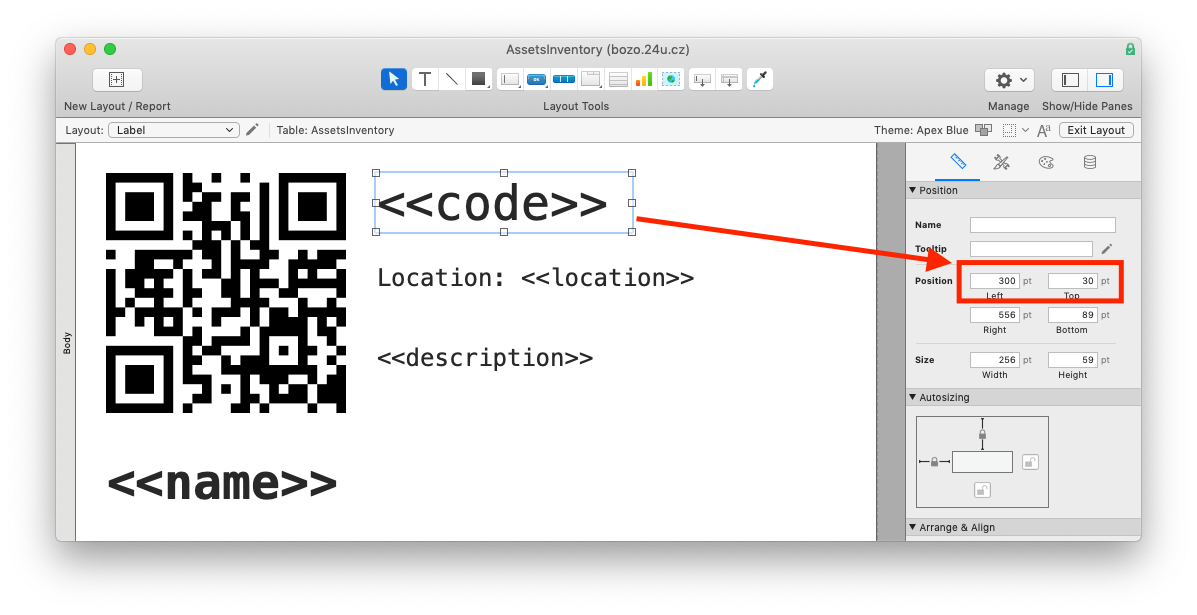
Task: Select the Rectangle shape tool
Action: (x=479, y=79)
